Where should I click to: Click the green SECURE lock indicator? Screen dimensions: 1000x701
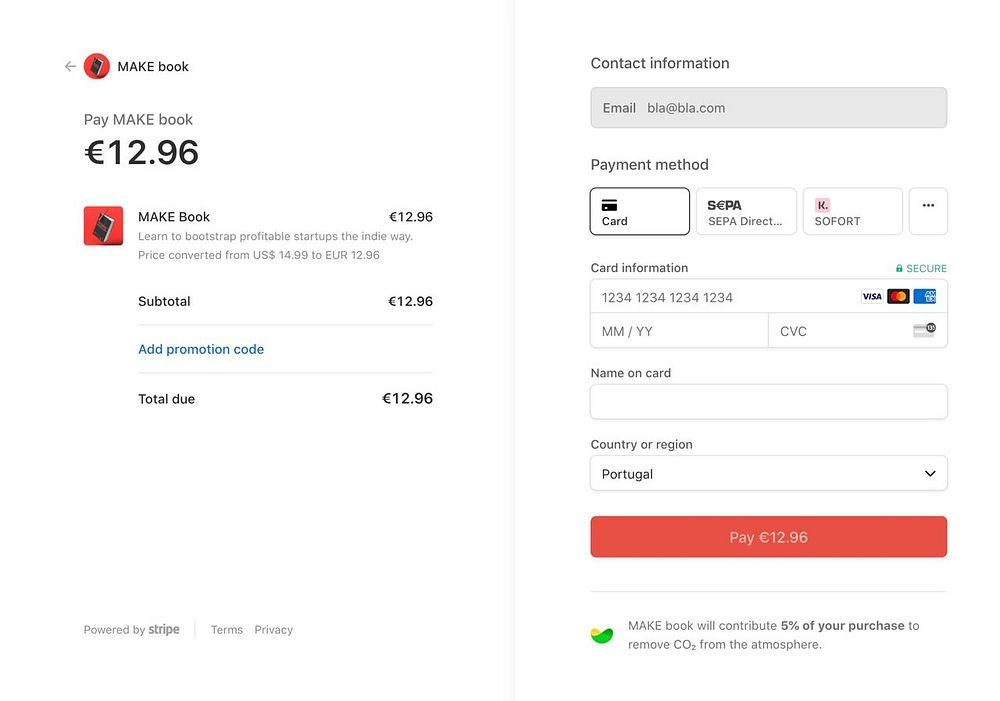(x=921, y=269)
